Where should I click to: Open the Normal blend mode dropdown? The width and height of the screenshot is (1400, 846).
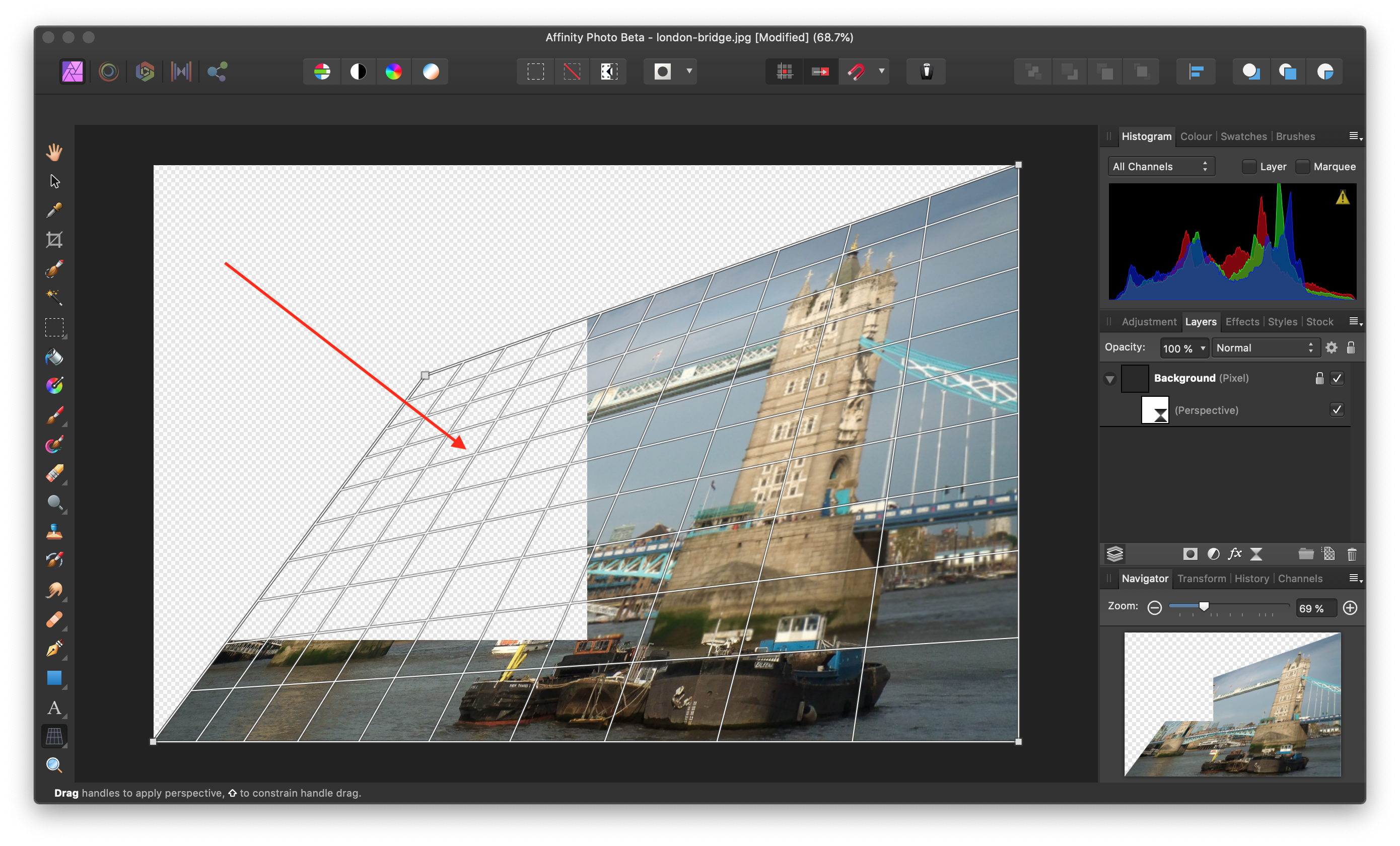tap(1265, 348)
